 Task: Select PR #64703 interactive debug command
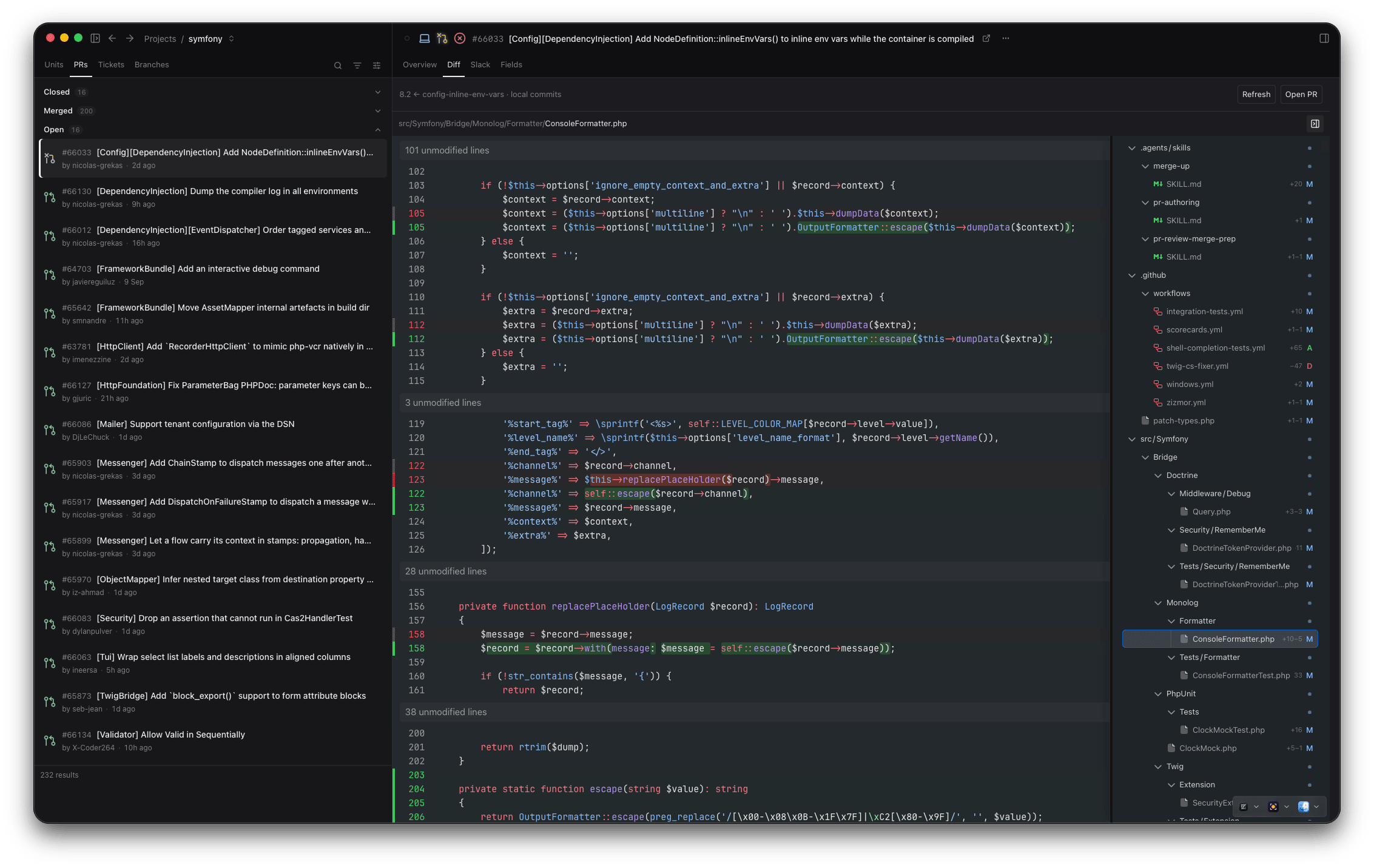(x=213, y=275)
